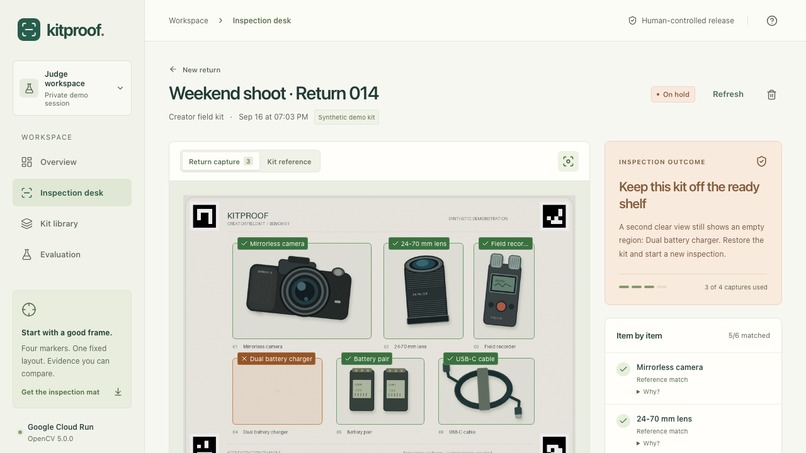Expand Why? under 24-70 mm lens
The width and height of the screenshot is (806, 453).
(x=648, y=443)
